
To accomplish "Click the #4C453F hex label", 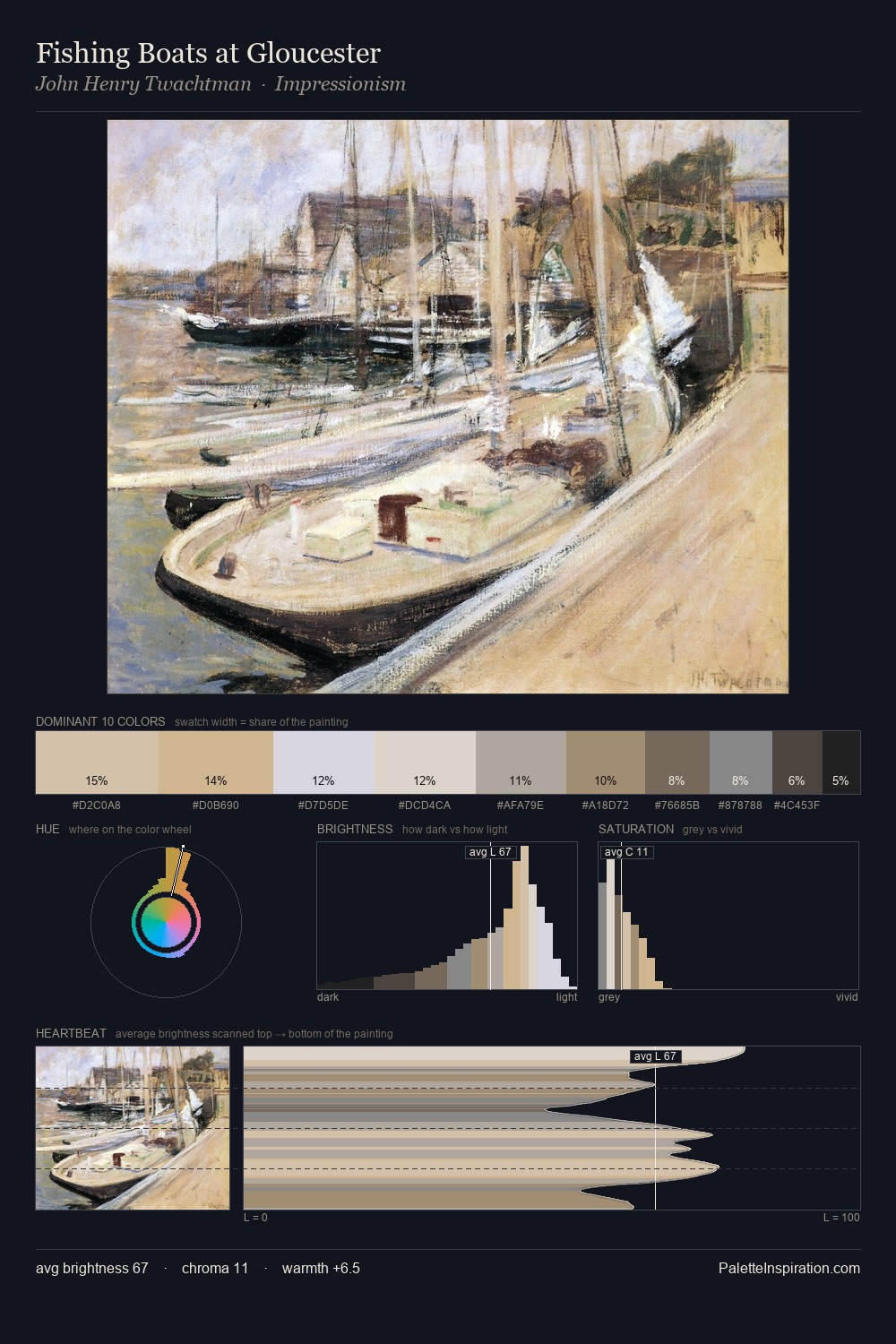I will coord(797,806).
